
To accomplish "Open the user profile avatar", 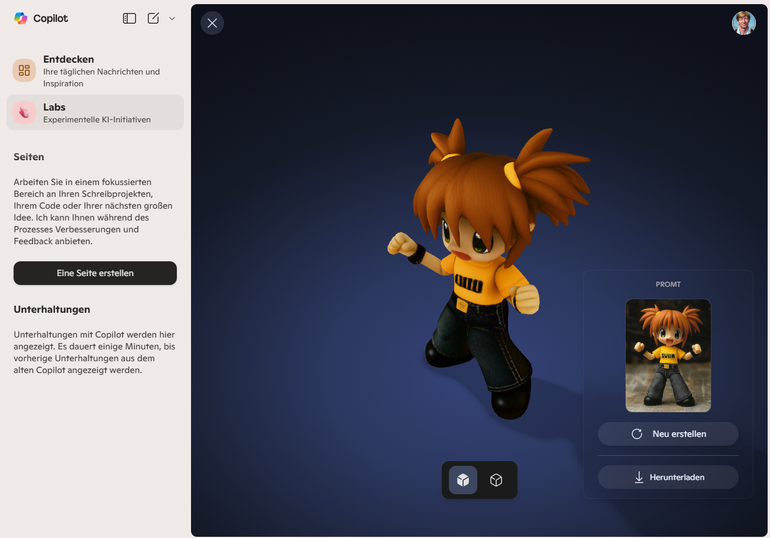I will [743, 23].
